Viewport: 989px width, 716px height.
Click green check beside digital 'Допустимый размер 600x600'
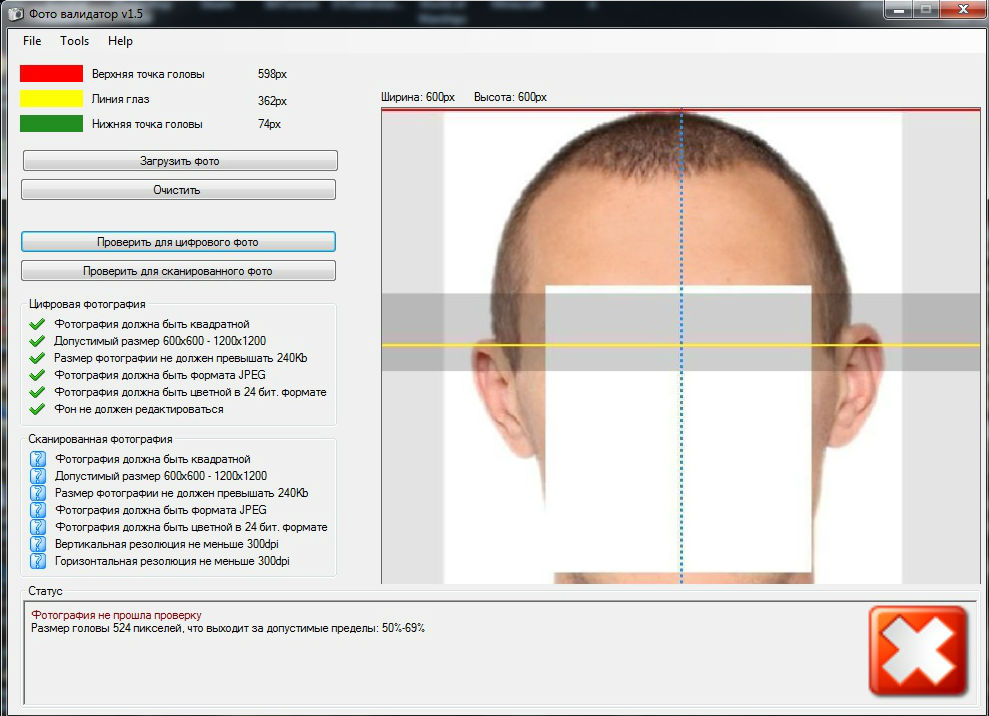37,341
